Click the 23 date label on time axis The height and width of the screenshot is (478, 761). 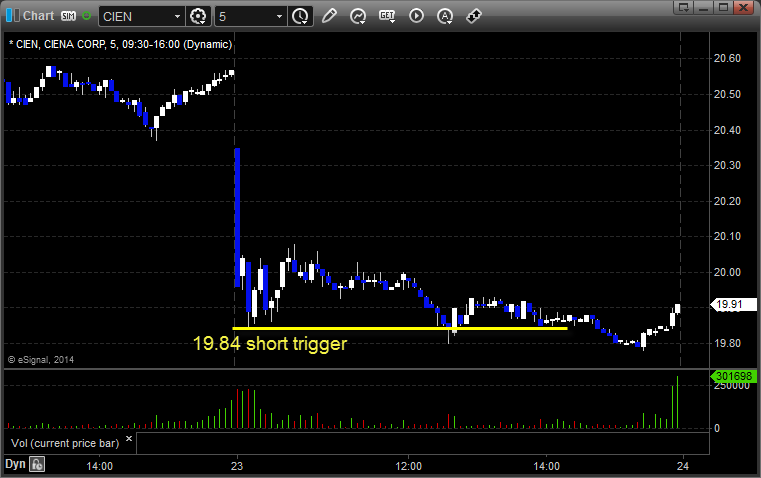click(x=237, y=466)
